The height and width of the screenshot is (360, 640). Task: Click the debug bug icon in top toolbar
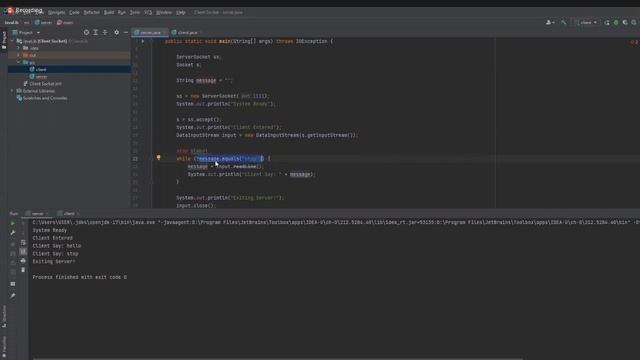click(x=616, y=22)
